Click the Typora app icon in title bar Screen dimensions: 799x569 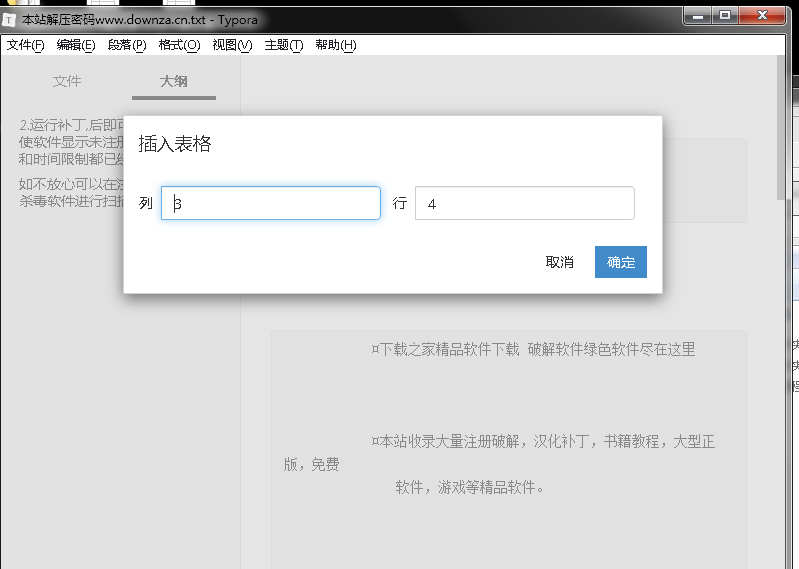pos(10,19)
